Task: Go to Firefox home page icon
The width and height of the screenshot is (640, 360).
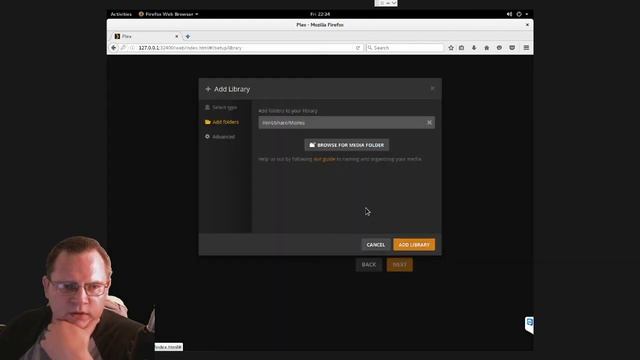Action: click(x=487, y=48)
